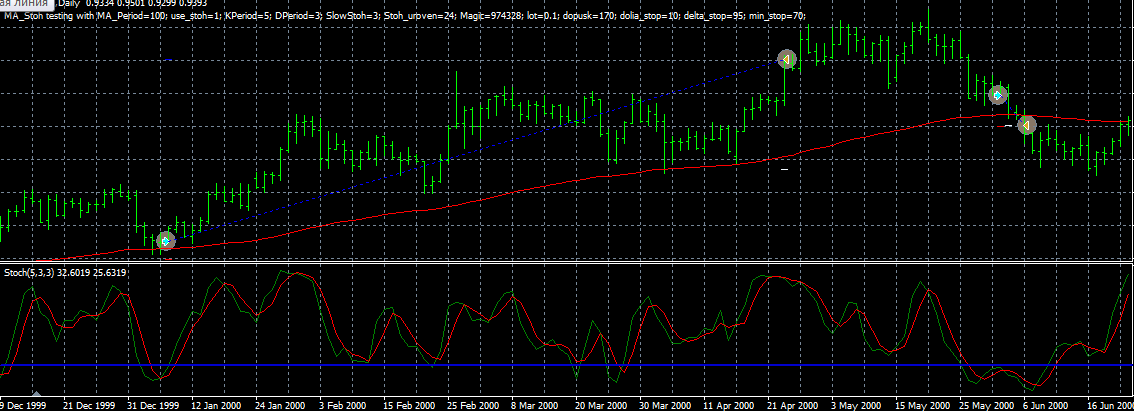
Task: Click the 11 Apr 2000 date label
Action: pyautogui.click(x=729, y=404)
